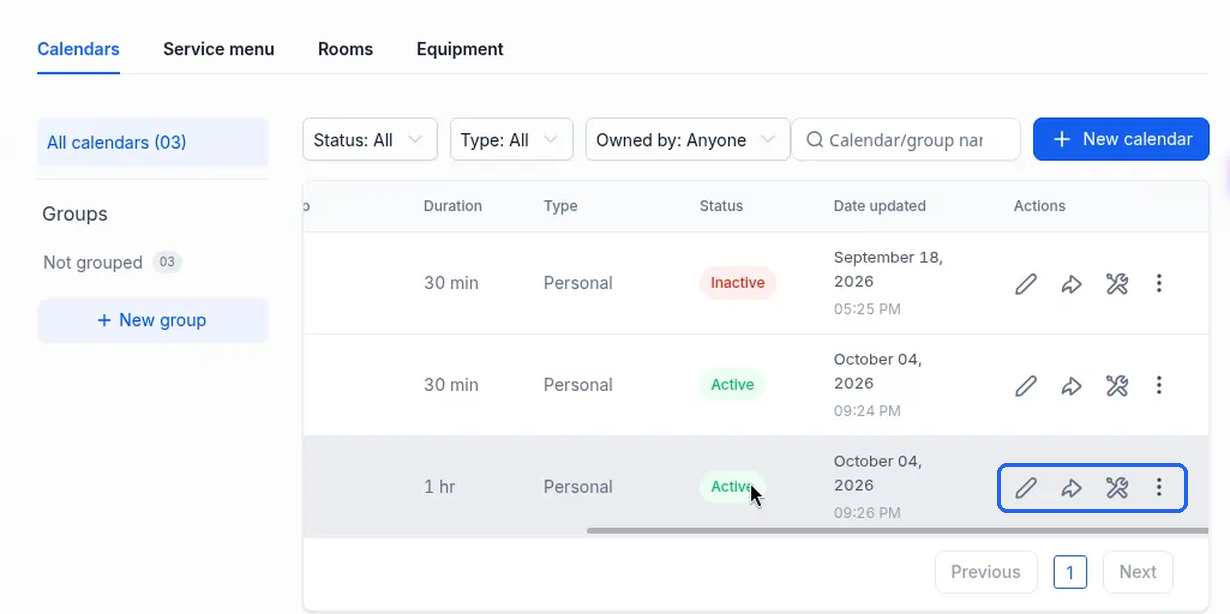
Task: Edit the 1 hr calendar with pencil icon
Action: (x=1025, y=488)
